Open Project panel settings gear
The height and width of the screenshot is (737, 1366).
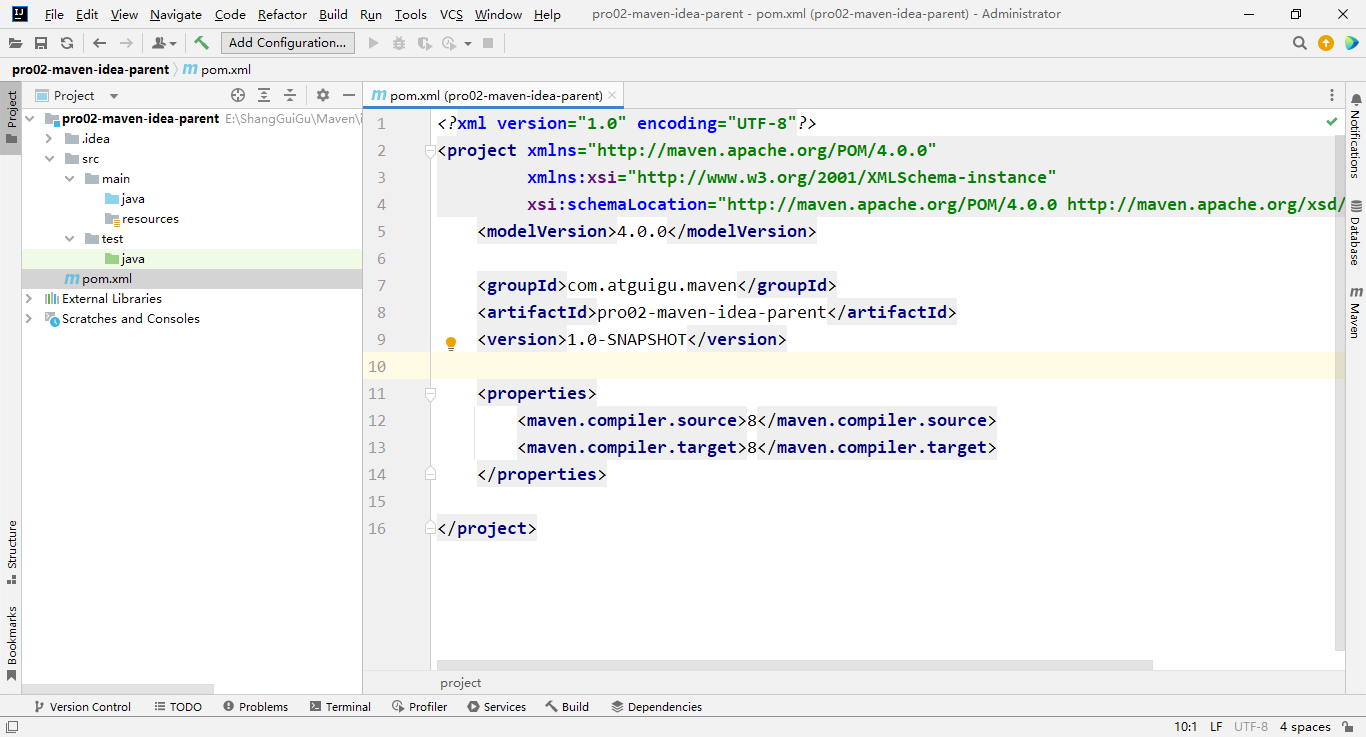pos(323,95)
